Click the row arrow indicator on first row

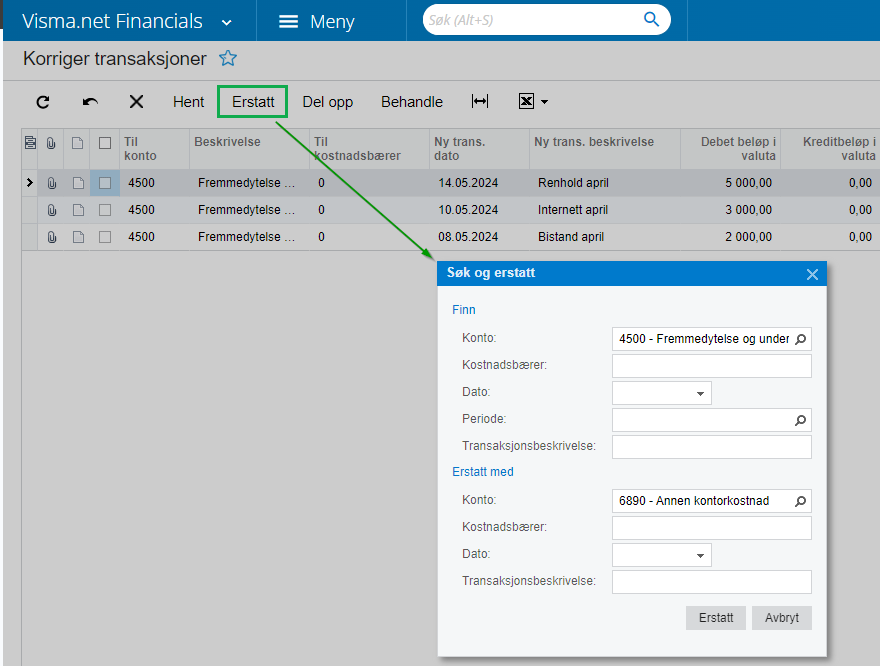point(30,183)
